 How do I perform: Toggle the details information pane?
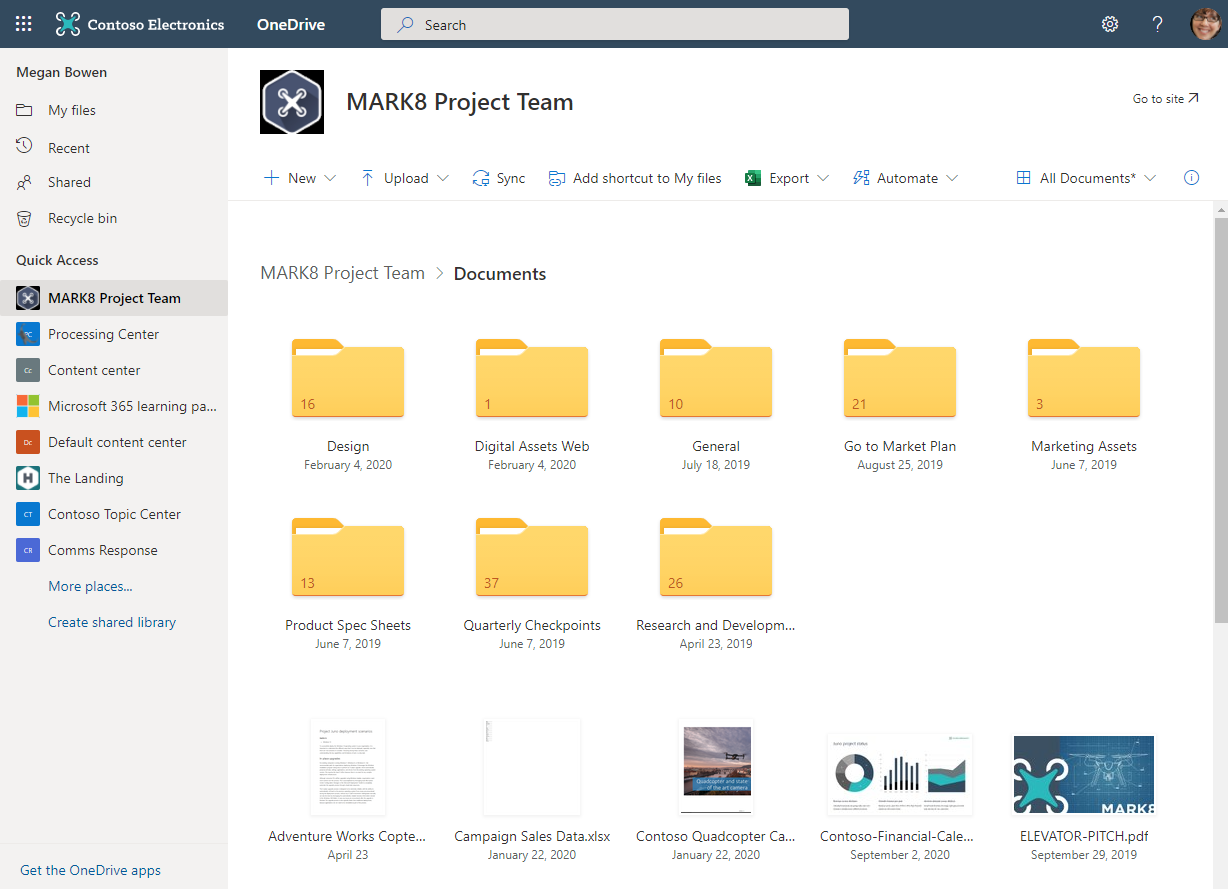coord(1191,177)
